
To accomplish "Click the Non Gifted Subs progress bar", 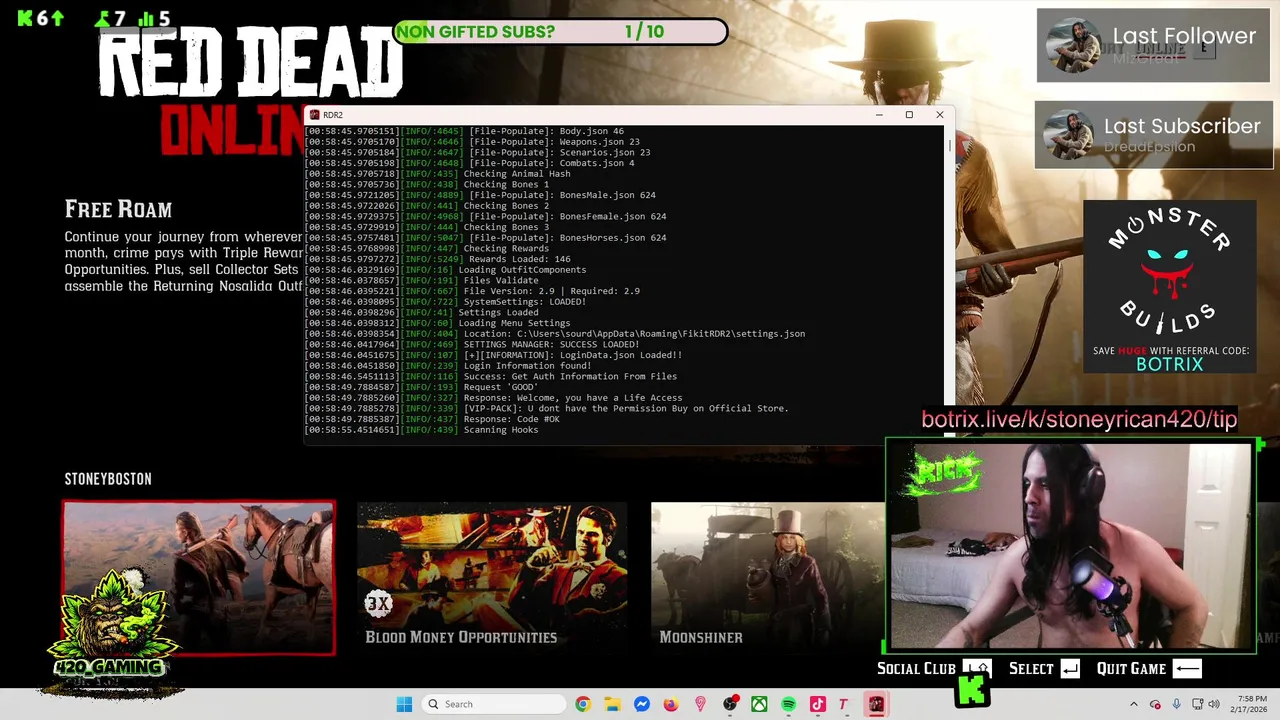I will click(x=560, y=32).
